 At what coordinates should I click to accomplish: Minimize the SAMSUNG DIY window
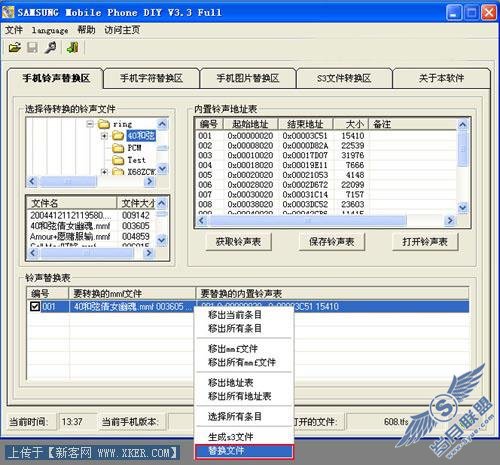tap(454, 13)
